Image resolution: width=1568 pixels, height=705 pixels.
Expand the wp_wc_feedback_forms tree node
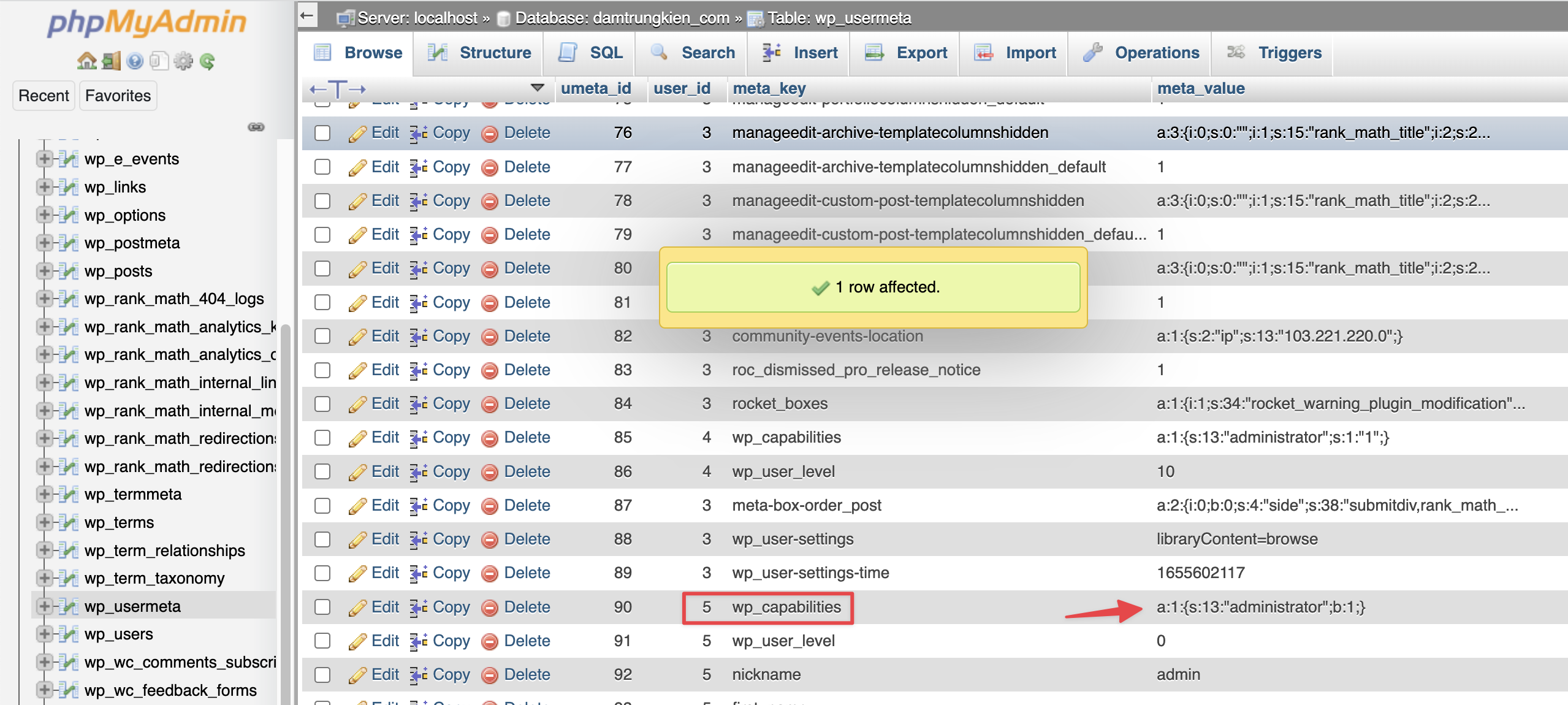click(44, 690)
